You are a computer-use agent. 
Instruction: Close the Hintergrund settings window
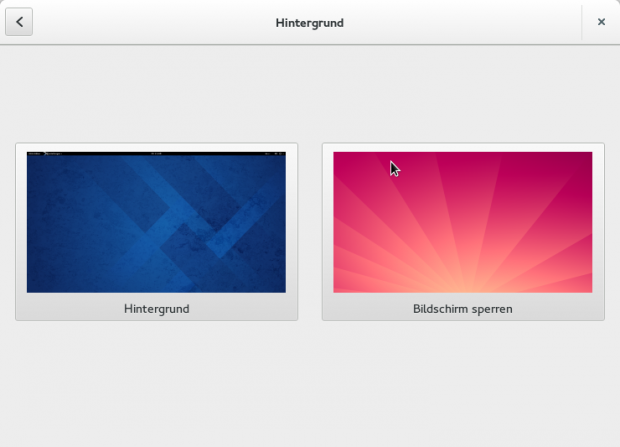point(601,22)
